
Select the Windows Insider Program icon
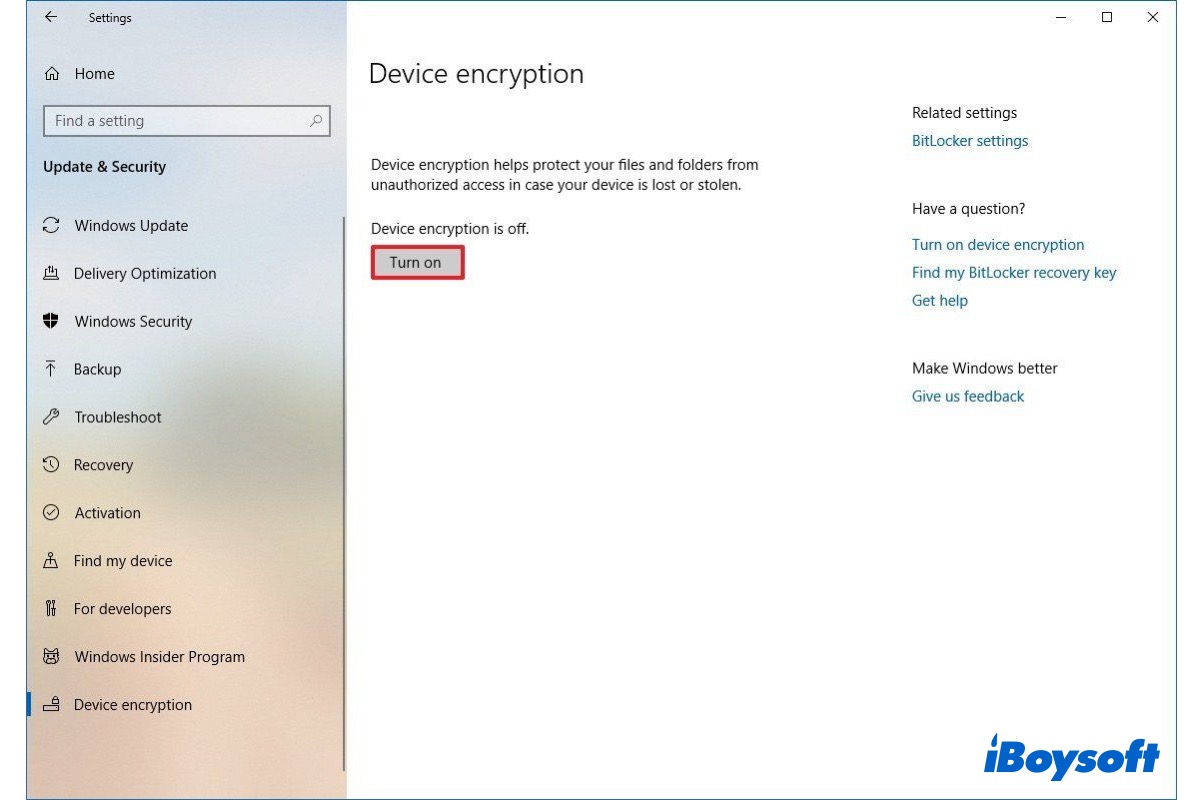click(x=52, y=656)
